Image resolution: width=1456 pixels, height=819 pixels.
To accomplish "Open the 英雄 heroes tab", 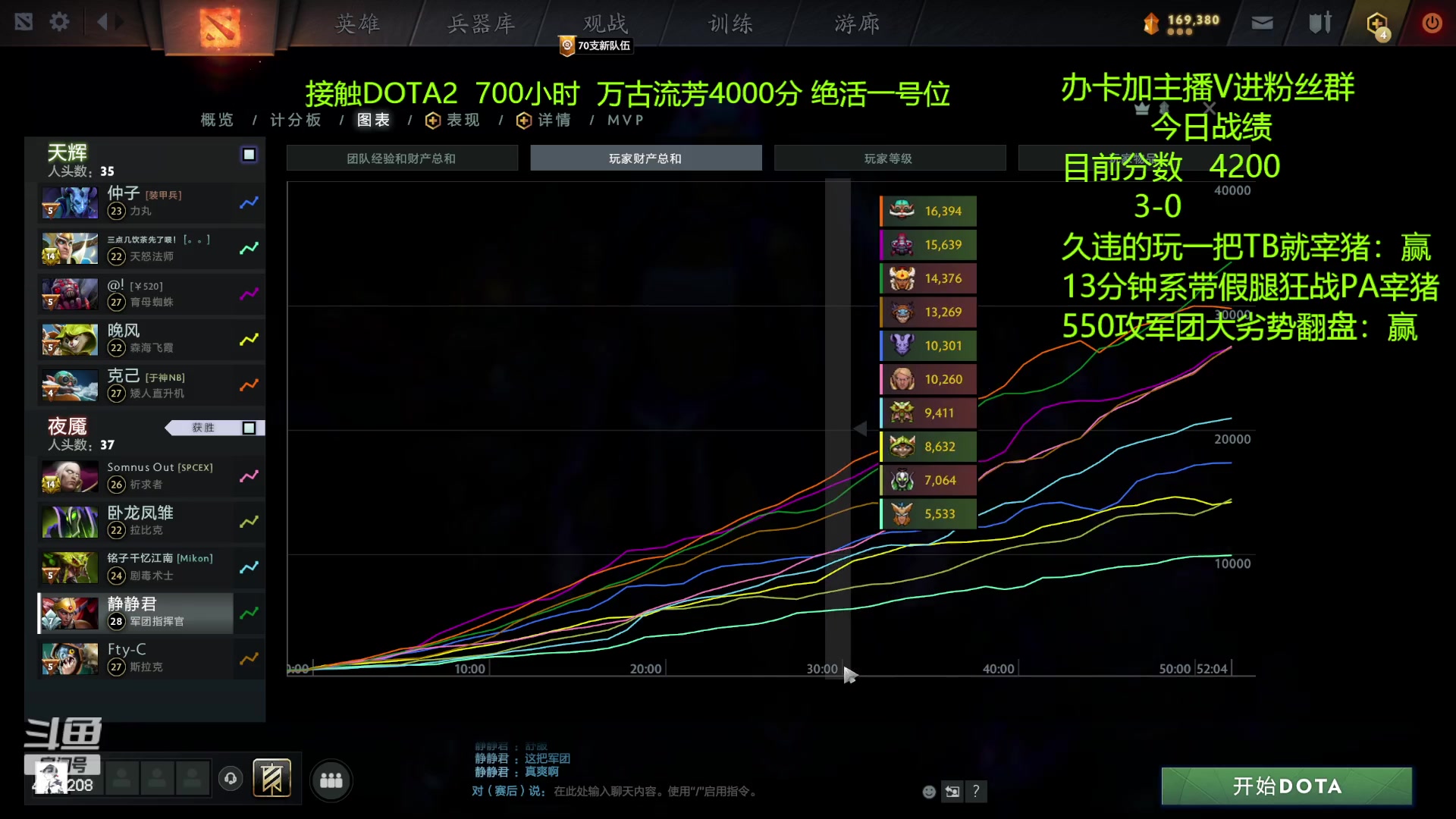I will click(x=357, y=24).
